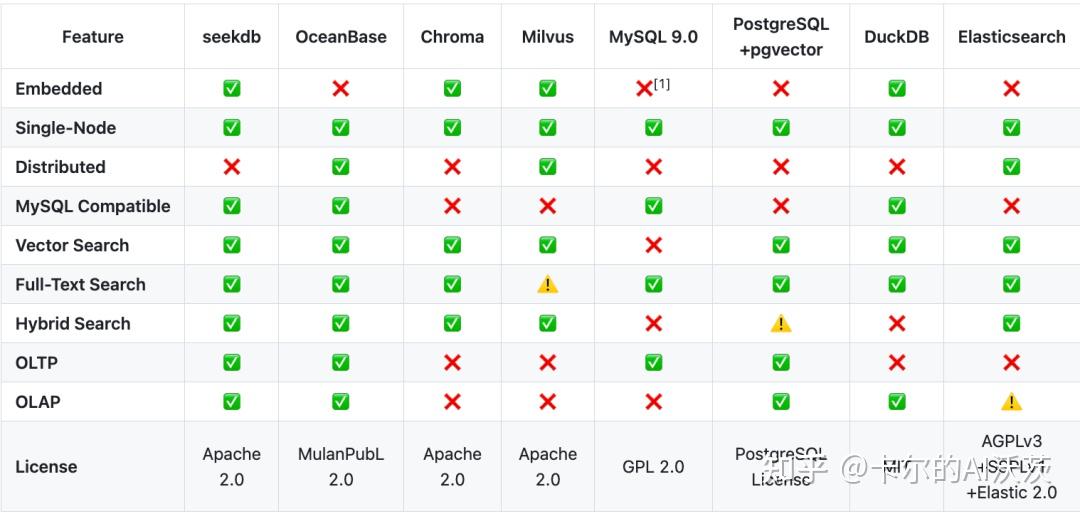
Task: Click the warning icon in Milvus Full-Text Search
Action: click(x=548, y=285)
